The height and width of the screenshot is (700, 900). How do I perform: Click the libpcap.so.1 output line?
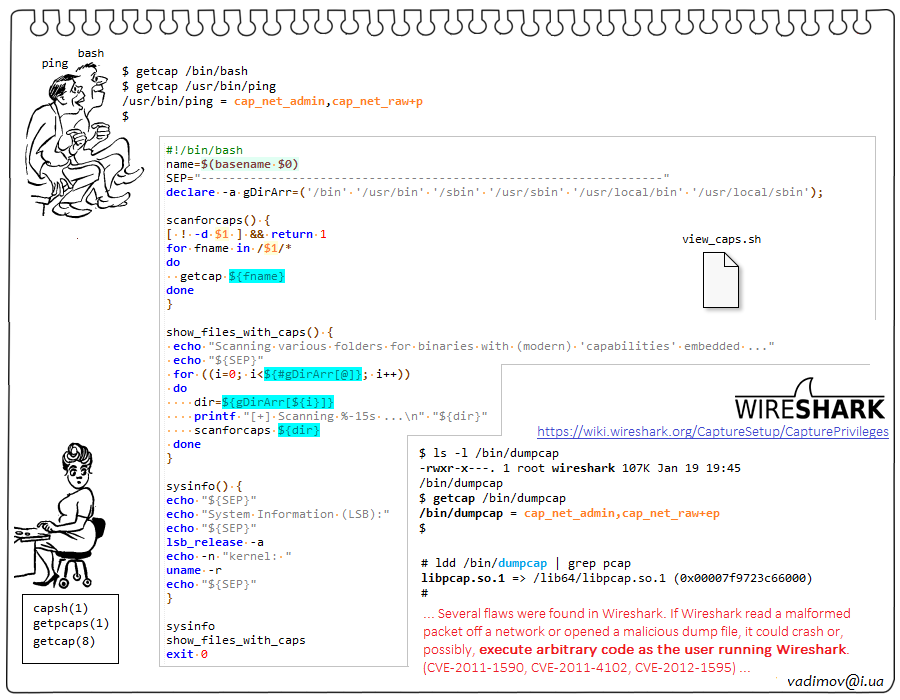tap(616, 578)
